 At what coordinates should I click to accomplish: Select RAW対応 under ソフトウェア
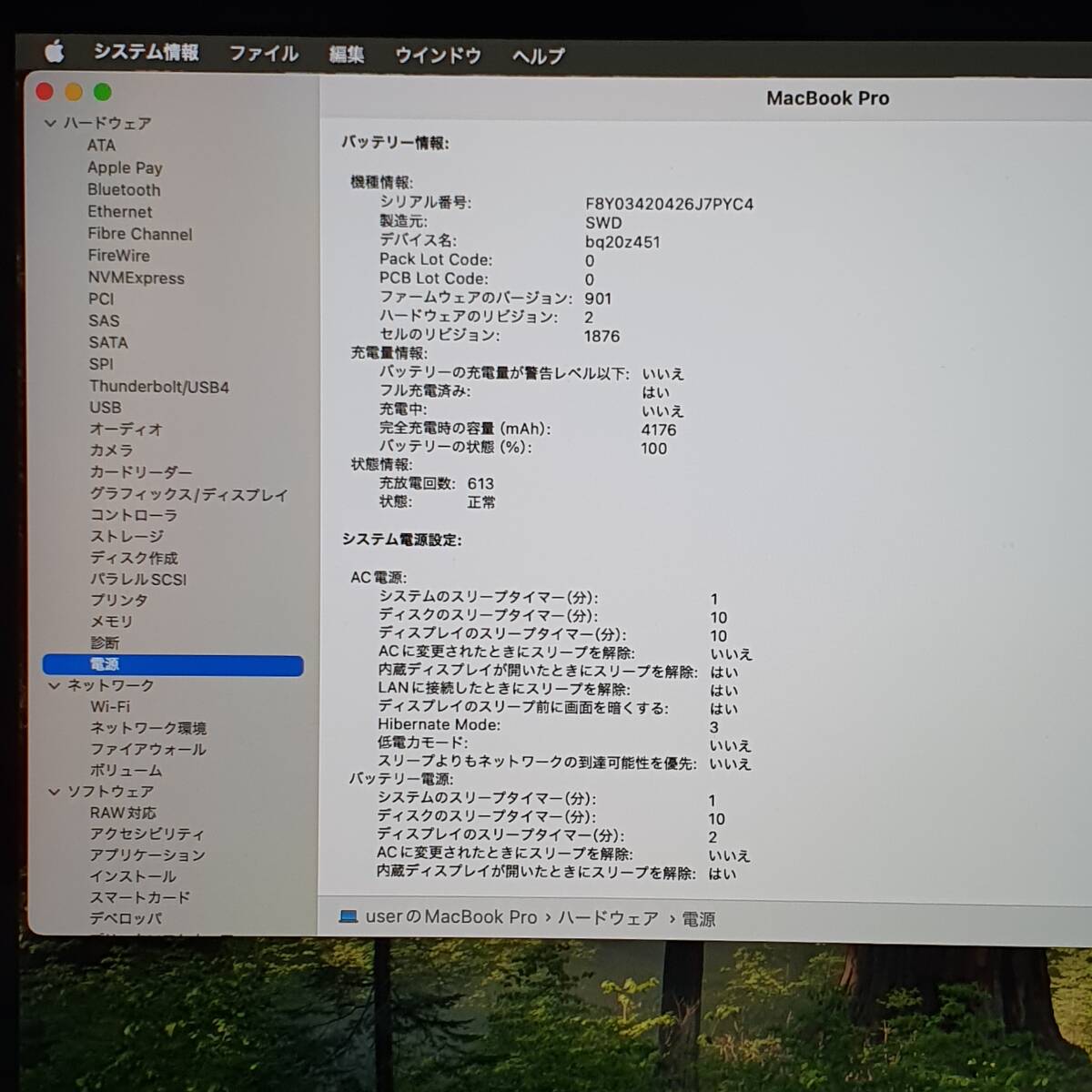(x=123, y=813)
